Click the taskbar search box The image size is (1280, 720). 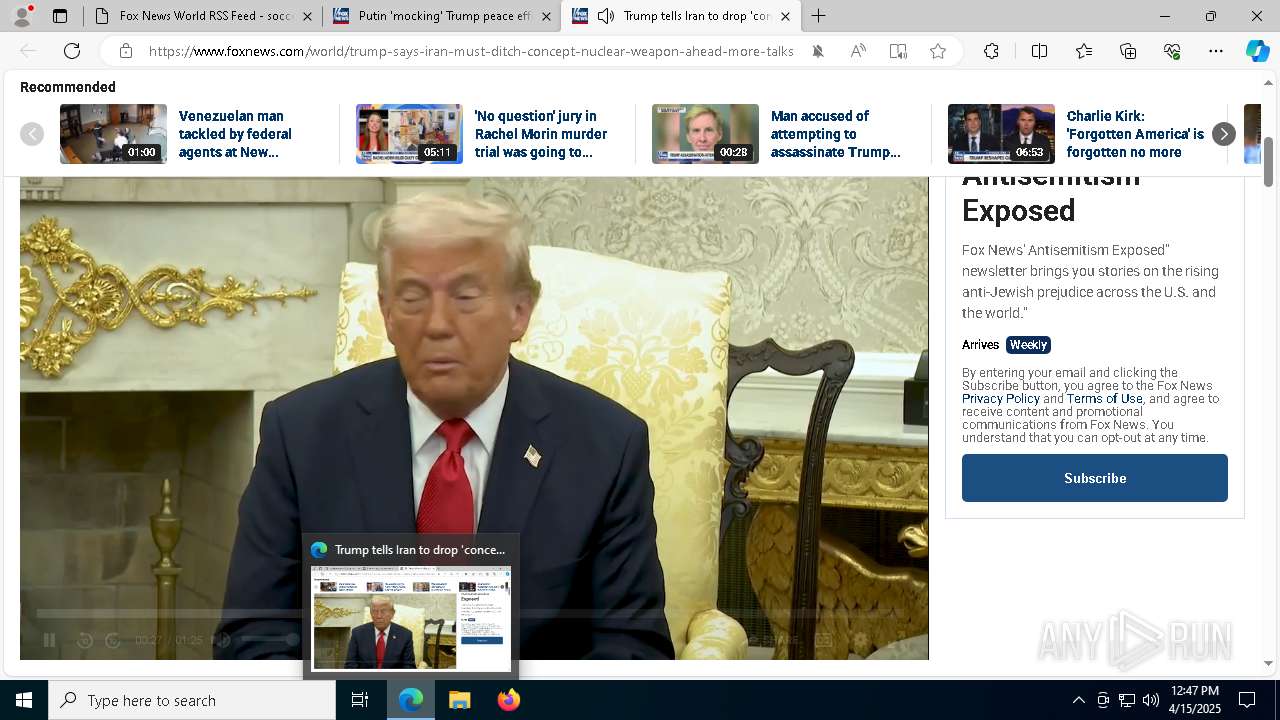coord(192,700)
